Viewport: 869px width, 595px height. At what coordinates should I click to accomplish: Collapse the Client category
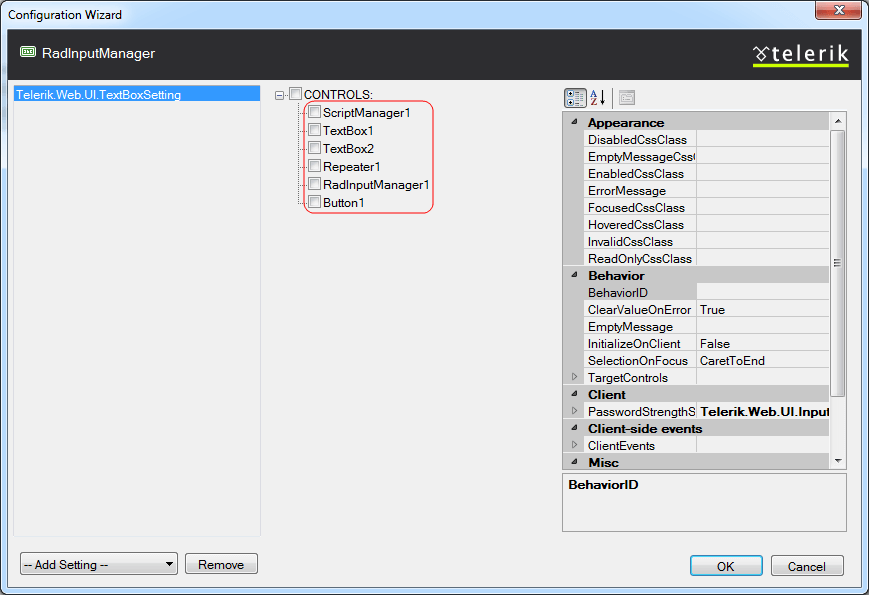coord(574,394)
